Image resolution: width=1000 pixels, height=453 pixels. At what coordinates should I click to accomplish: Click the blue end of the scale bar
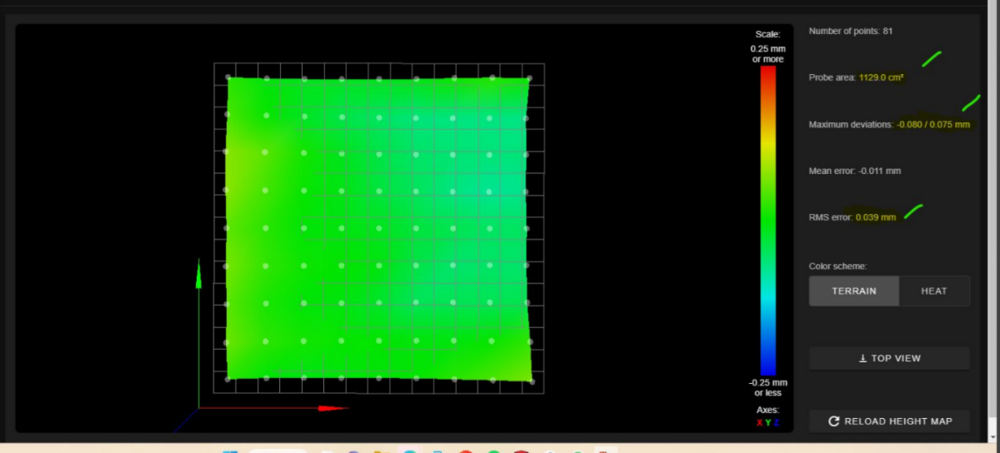pos(768,370)
